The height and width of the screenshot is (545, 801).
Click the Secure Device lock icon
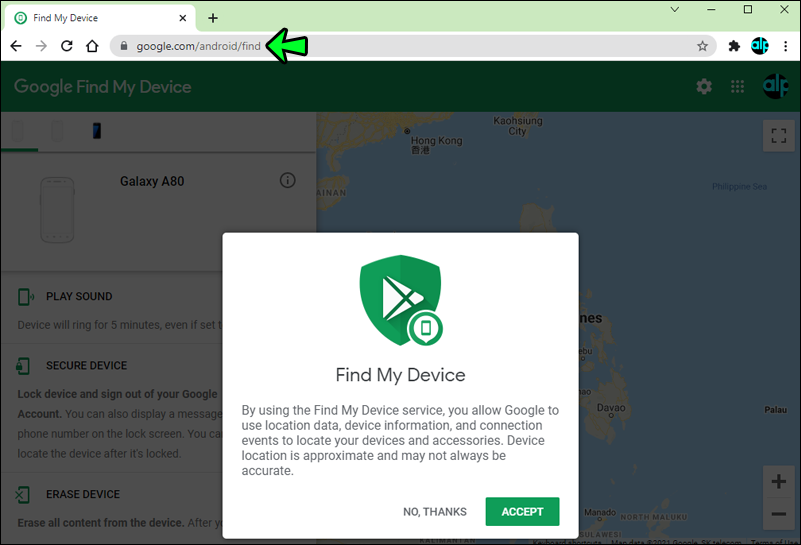[x=23, y=366]
